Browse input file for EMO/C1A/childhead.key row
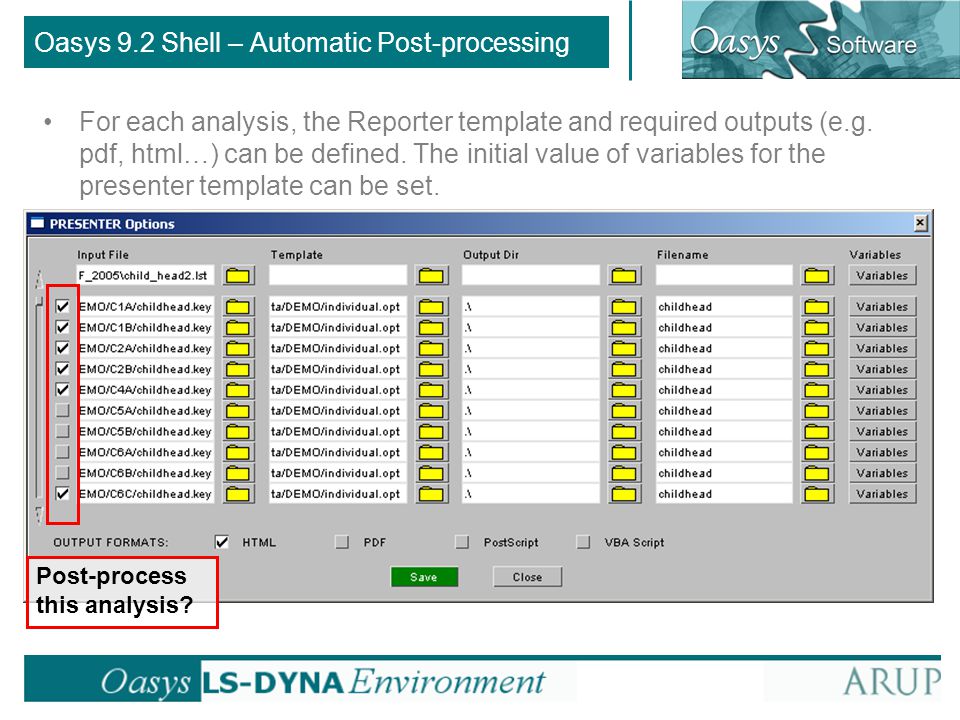 coord(238,307)
